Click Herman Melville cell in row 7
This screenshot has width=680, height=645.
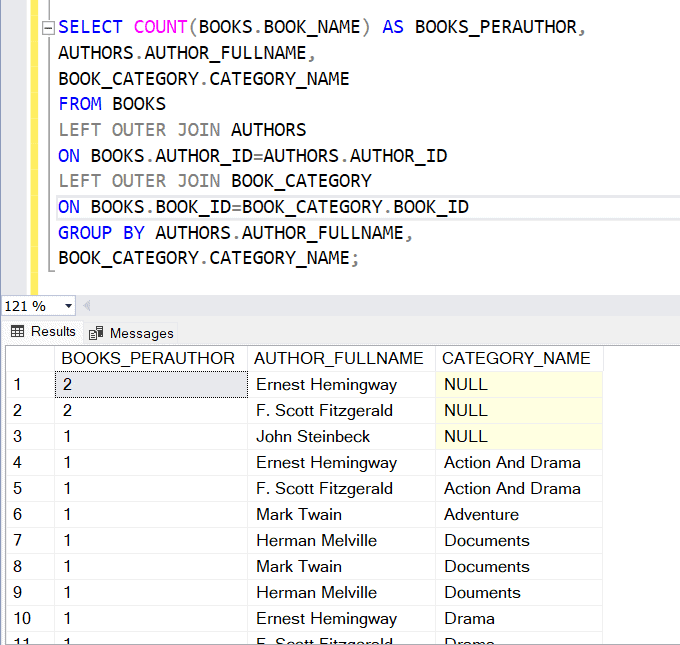tap(341, 540)
